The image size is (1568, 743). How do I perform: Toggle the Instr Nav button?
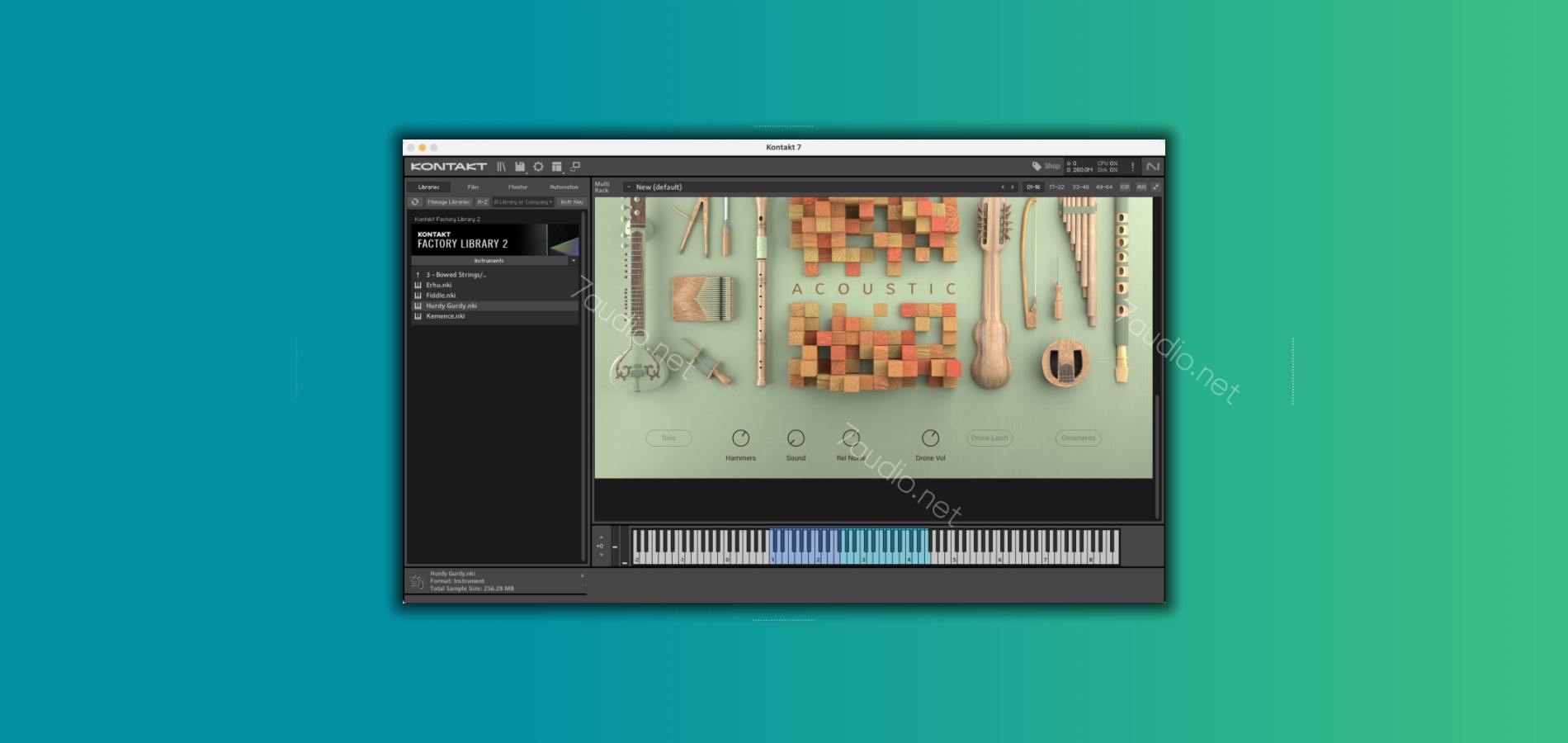pyautogui.click(x=571, y=201)
